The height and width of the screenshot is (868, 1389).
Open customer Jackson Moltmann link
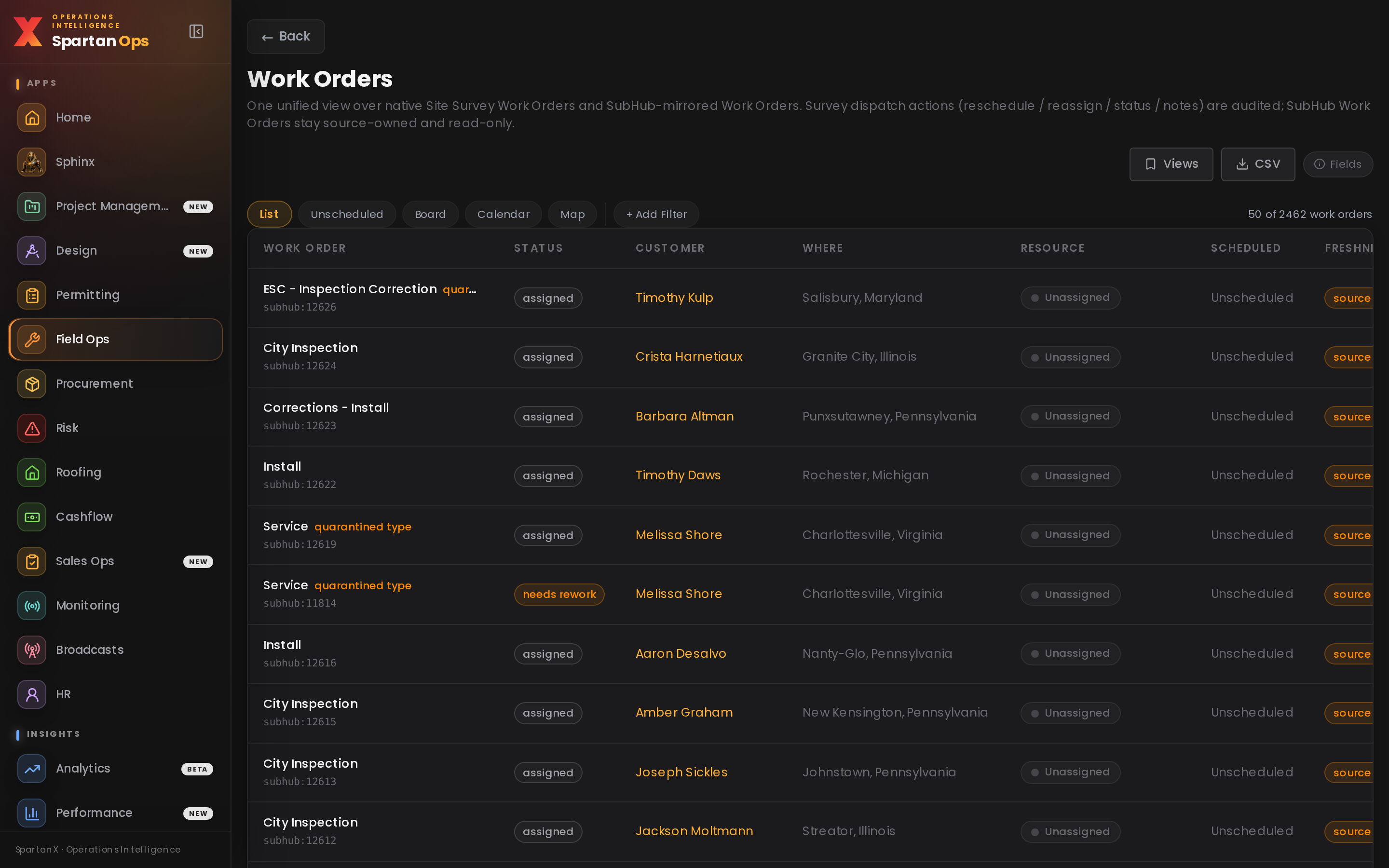[694, 831]
